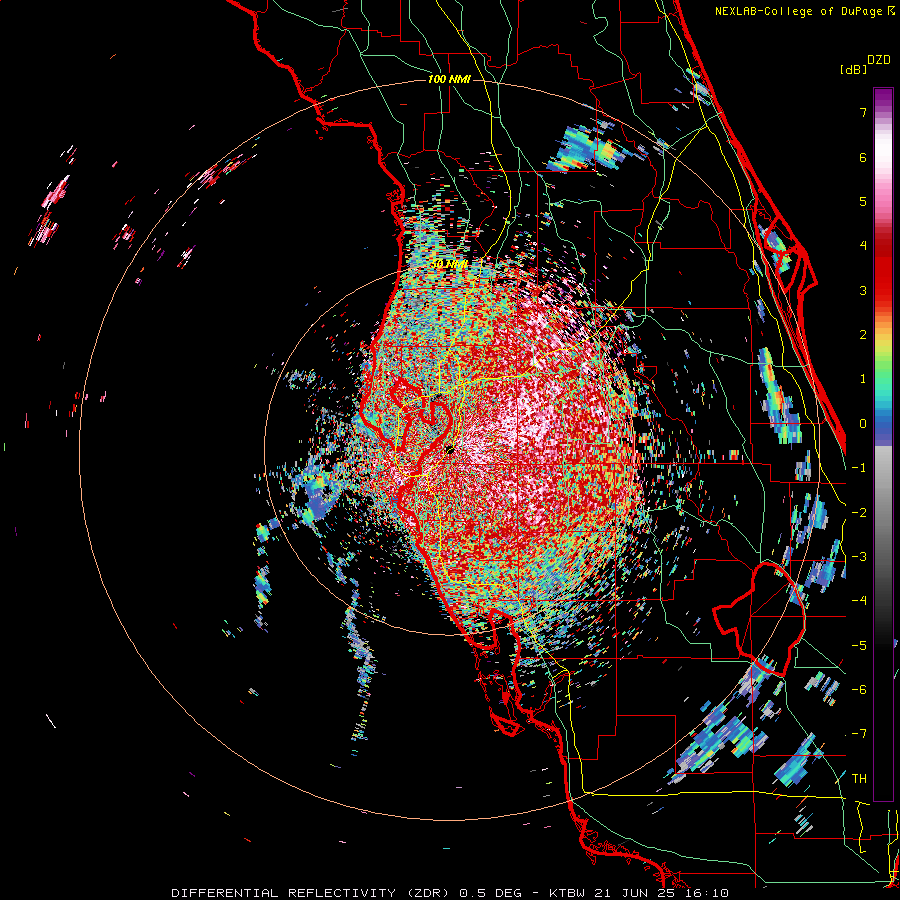The width and height of the screenshot is (900, 900).
Task: Click the 0 value on the color scale
Action: click(x=863, y=424)
